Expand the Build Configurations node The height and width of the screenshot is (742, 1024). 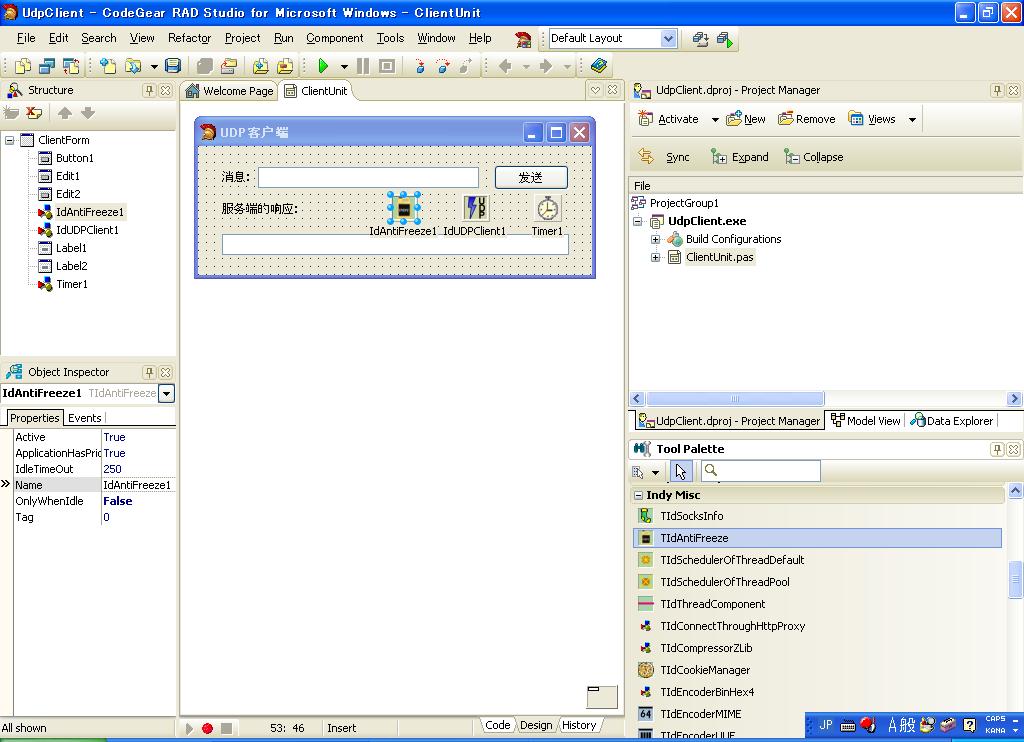point(656,239)
